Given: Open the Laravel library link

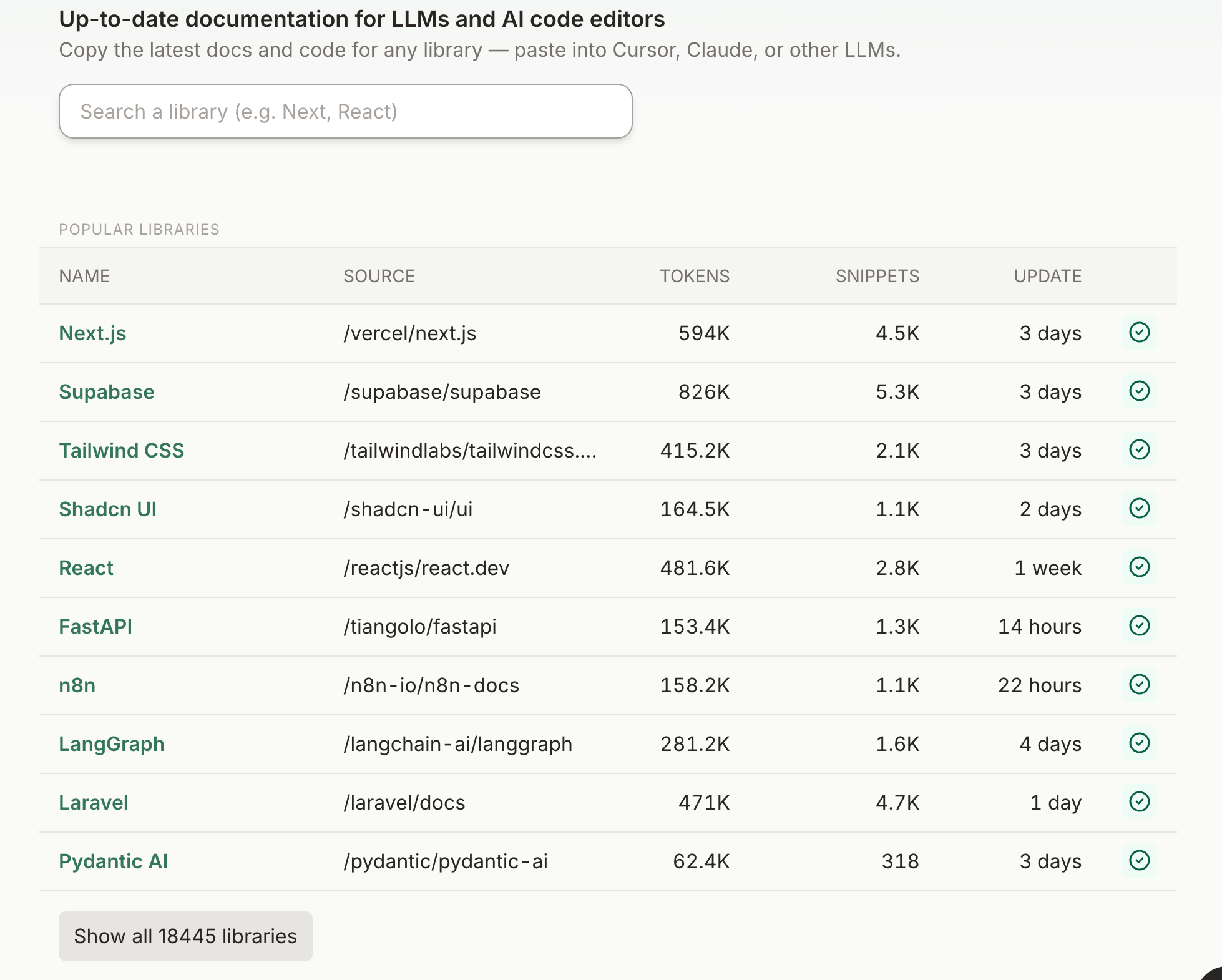Looking at the screenshot, I should (94, 803).
